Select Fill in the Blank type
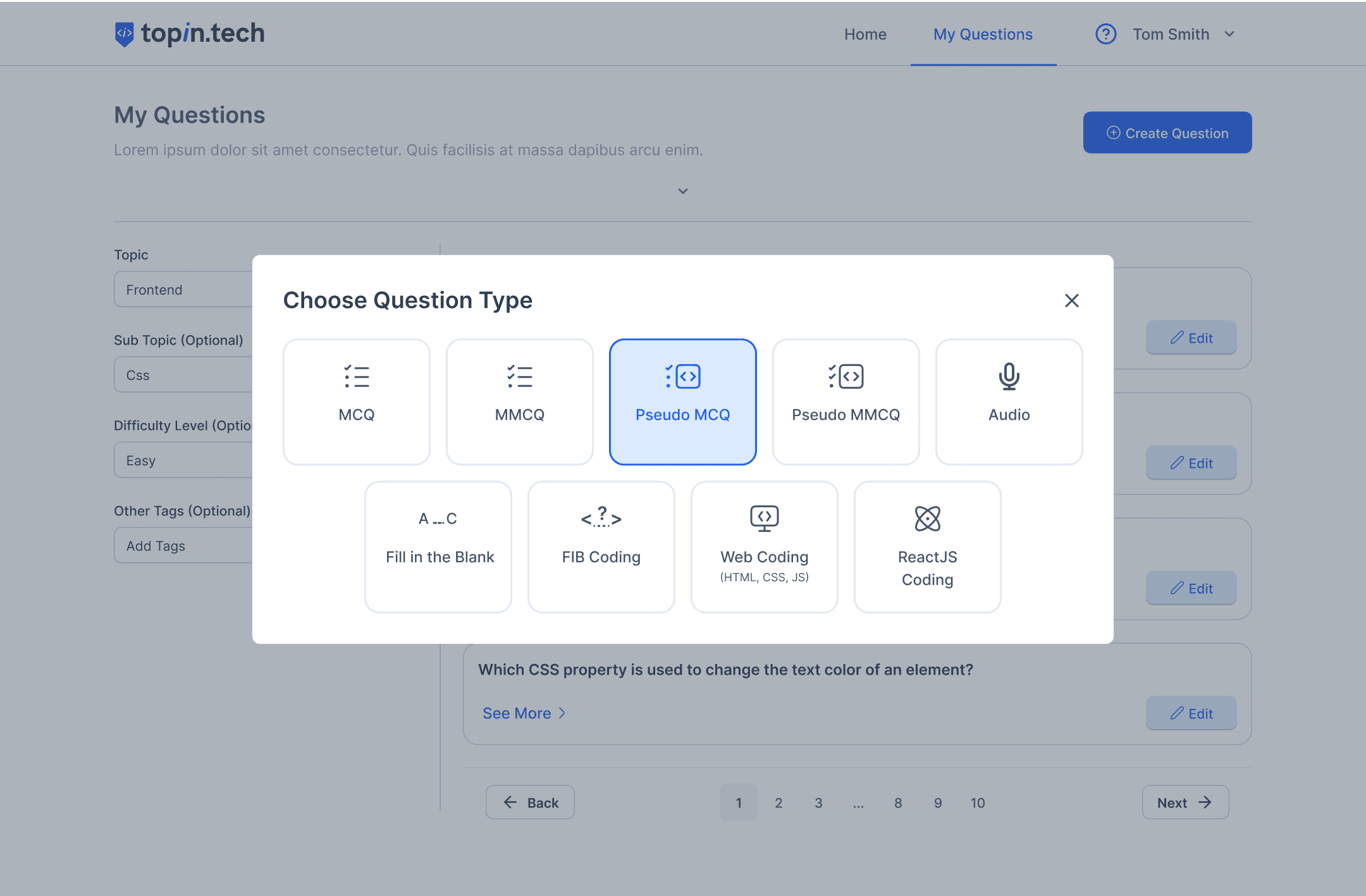1366x896 pixels. click(x=438, y=546)
